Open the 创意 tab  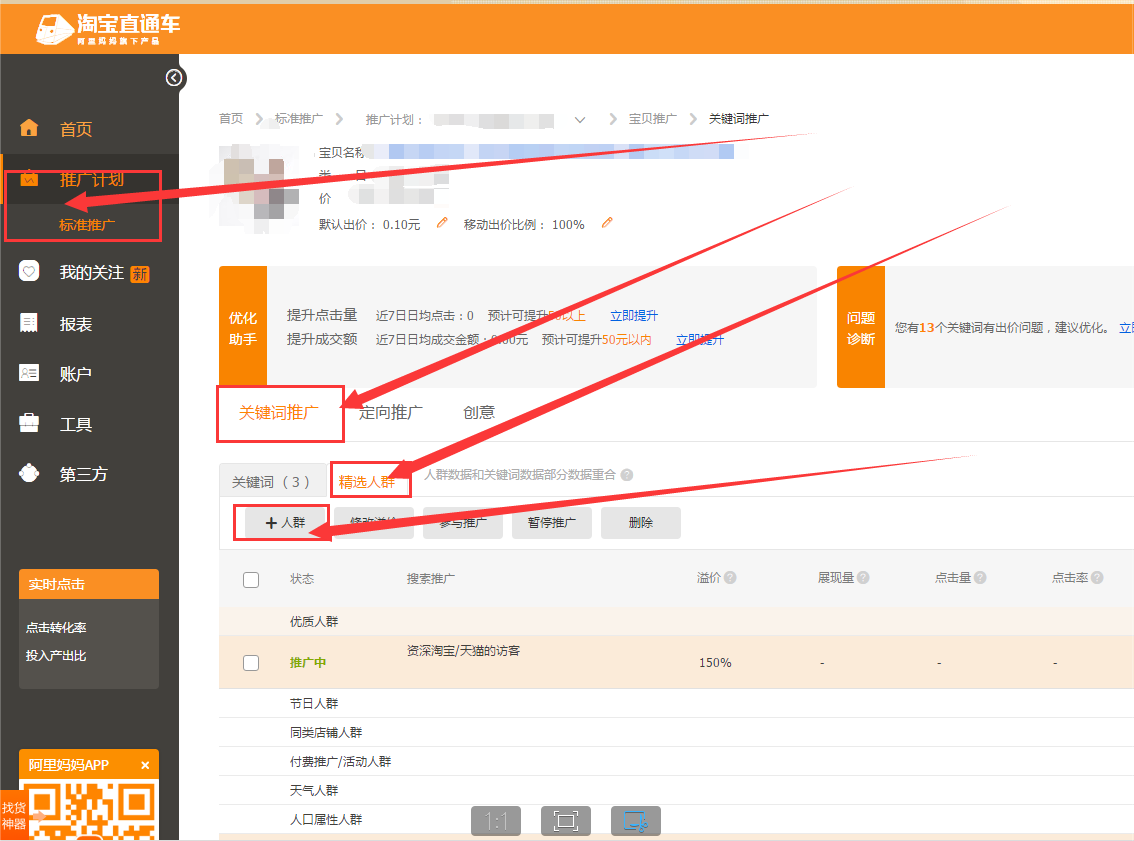479,412
